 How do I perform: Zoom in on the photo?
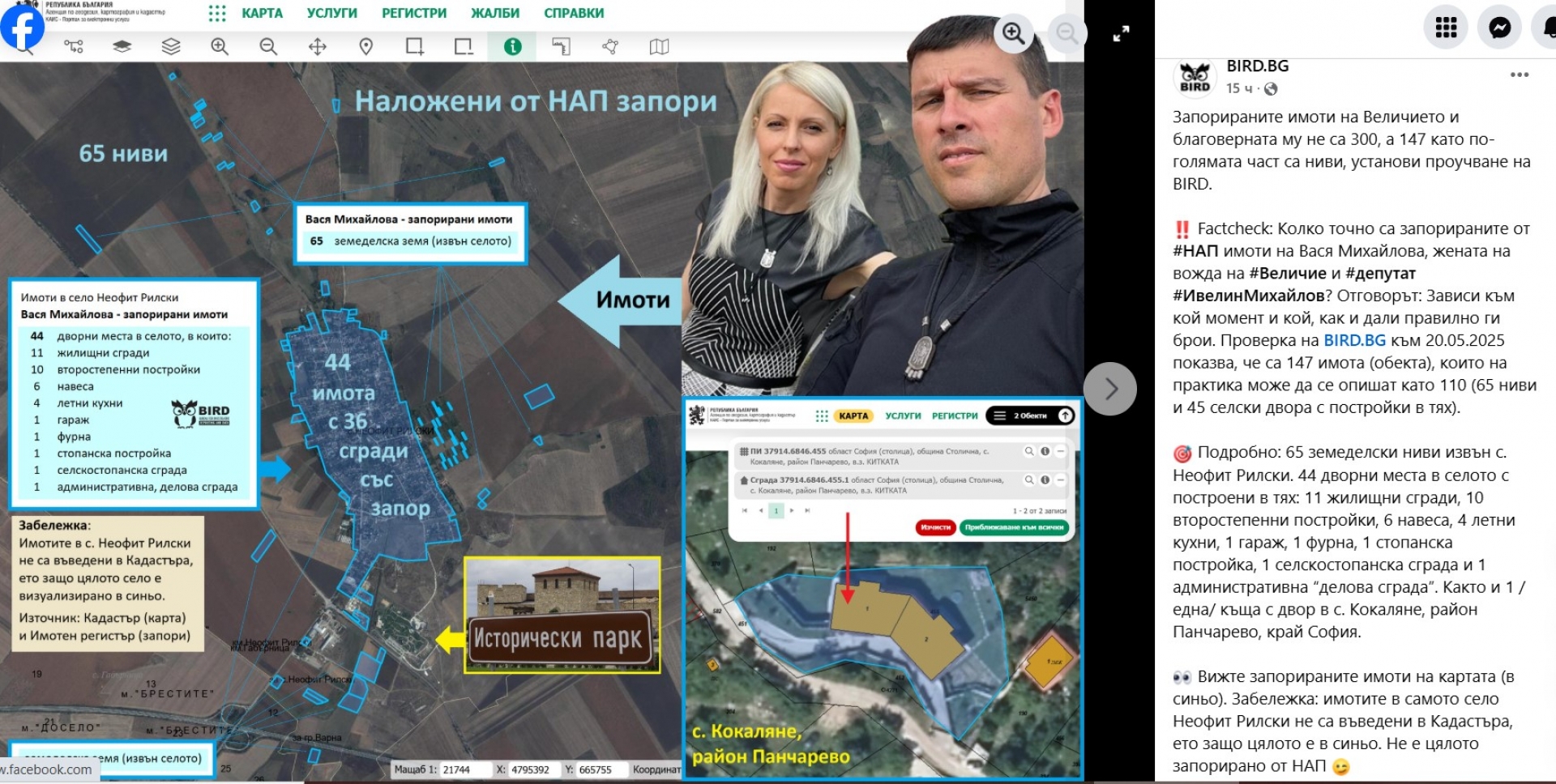pyautogui.click(x=1014, y=33)
